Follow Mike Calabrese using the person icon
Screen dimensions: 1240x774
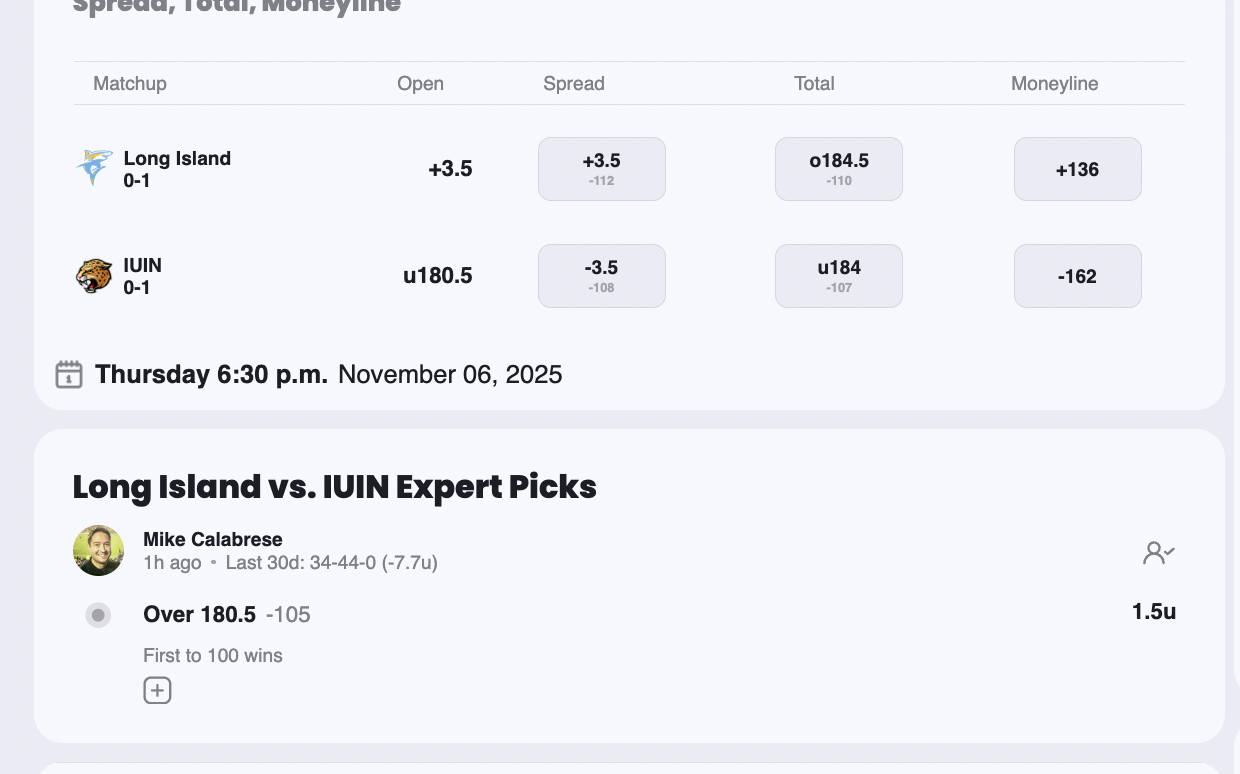(x=1158, y=552)
